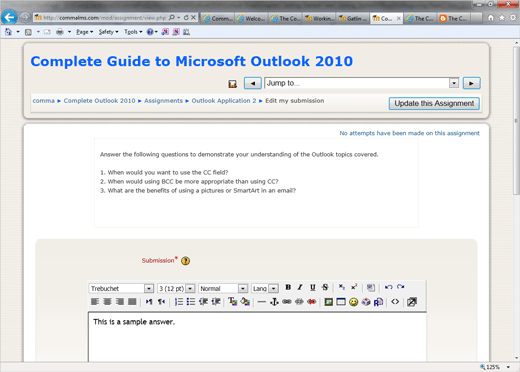Go back with the browser back arrow
Image resolution: width=520 pixels, height=372 pixels.
click(9, 17)
